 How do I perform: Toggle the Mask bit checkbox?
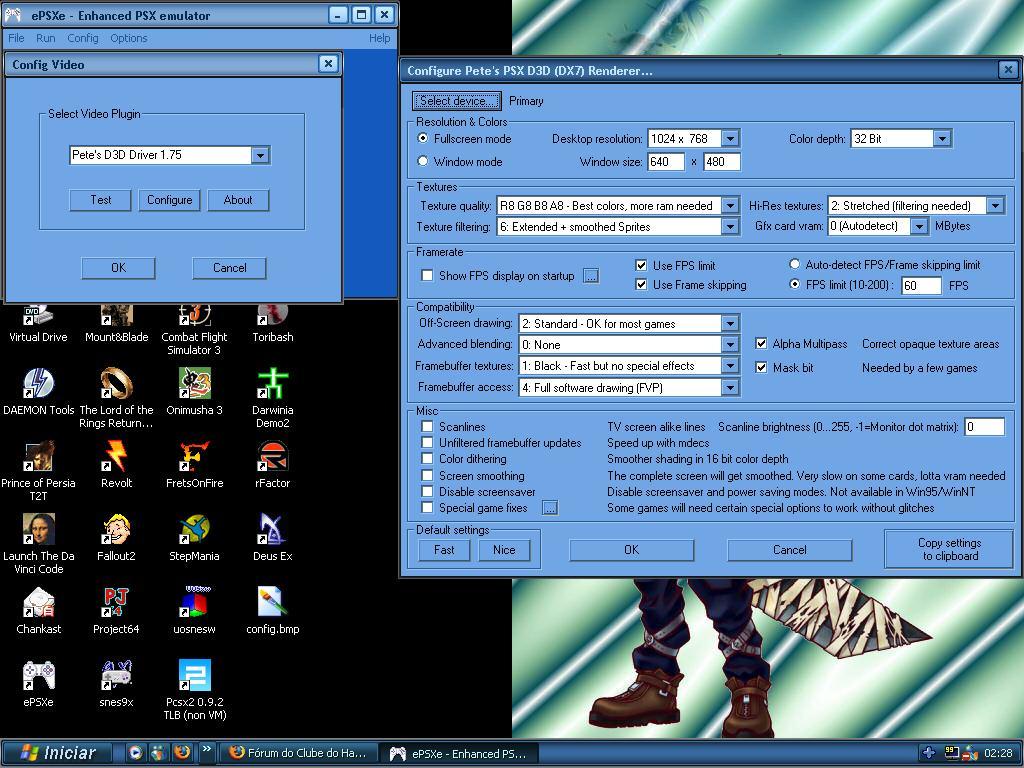(761, 368)
